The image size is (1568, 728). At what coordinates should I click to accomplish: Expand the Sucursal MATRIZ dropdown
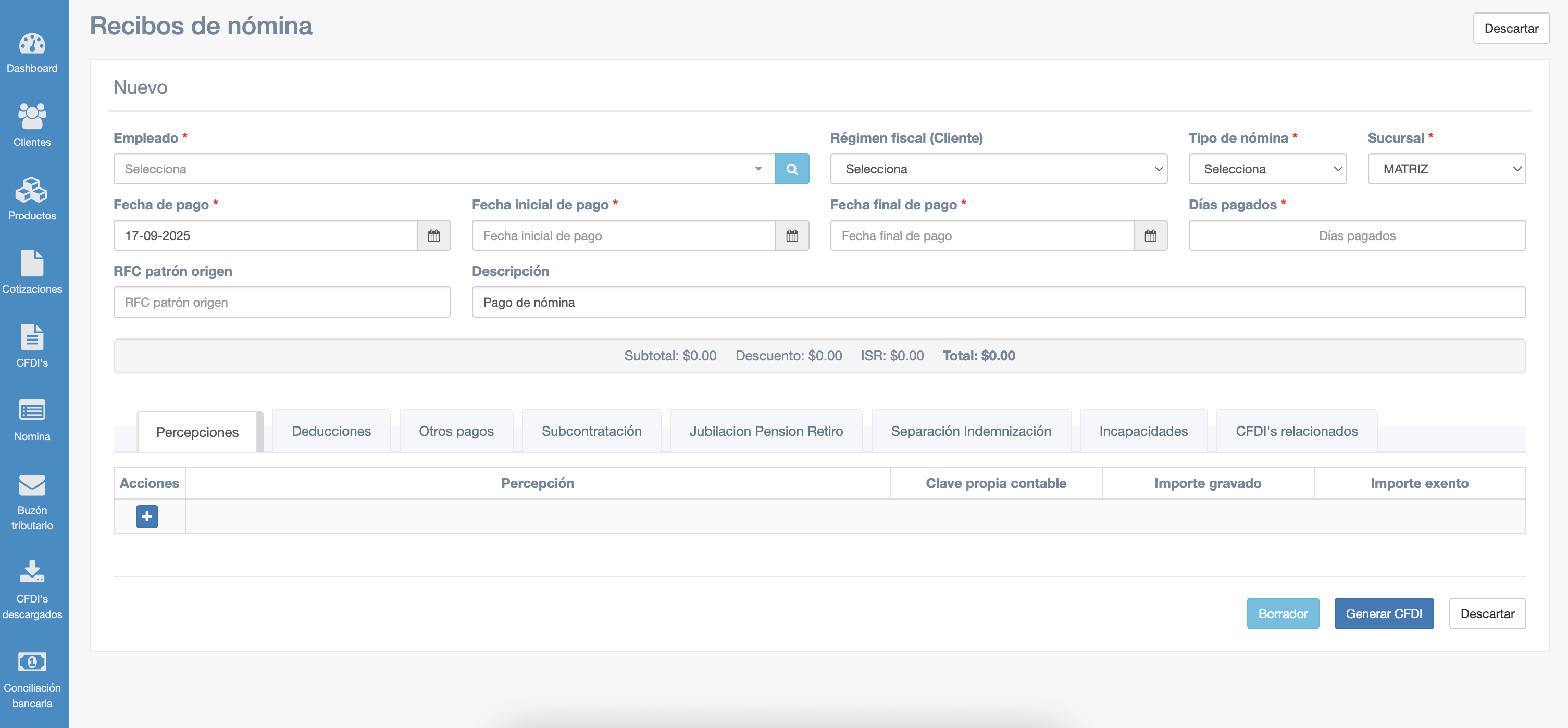click(x=1446, y=169)
